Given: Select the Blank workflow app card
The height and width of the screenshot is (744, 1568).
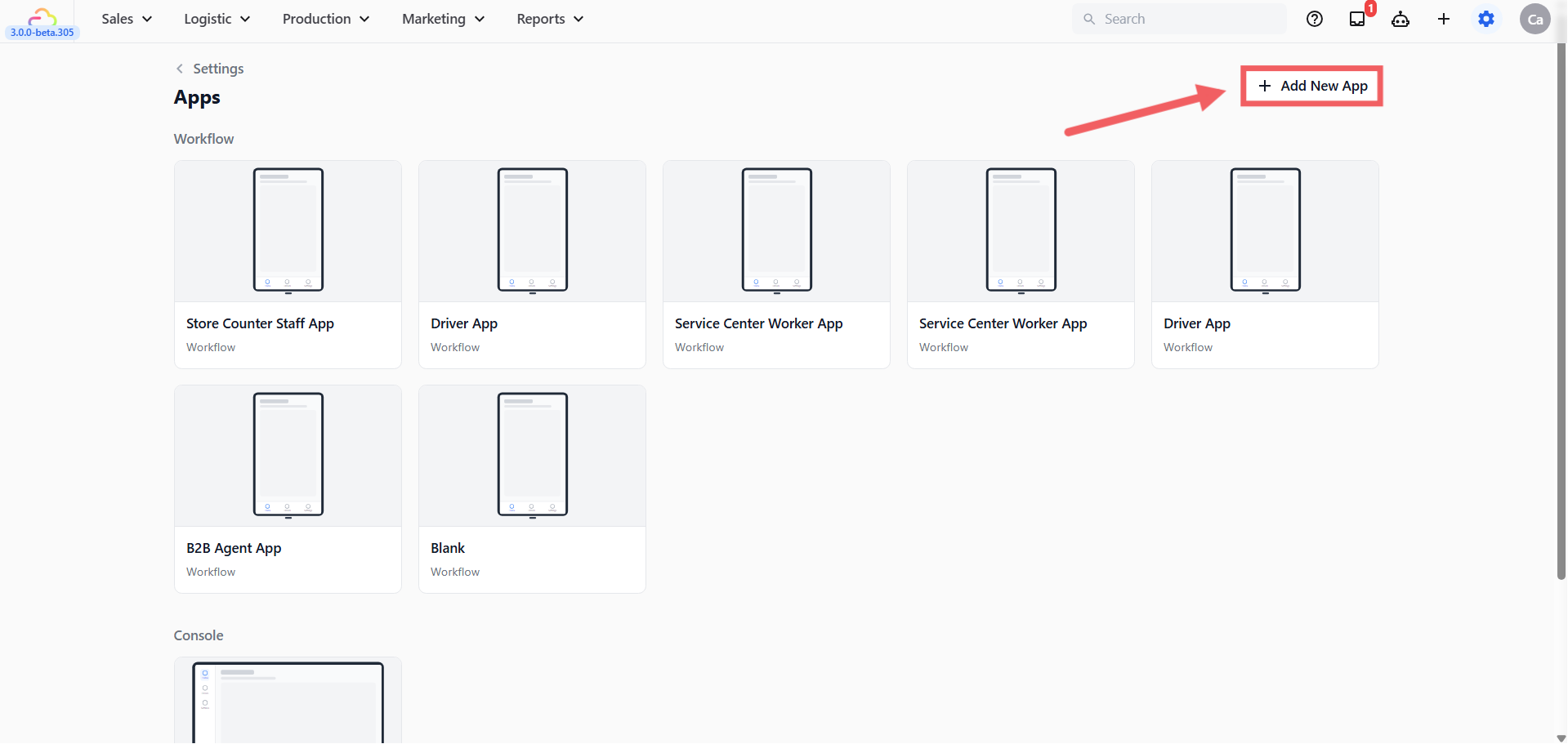Looking at the screenshot, I should (532, 489).
